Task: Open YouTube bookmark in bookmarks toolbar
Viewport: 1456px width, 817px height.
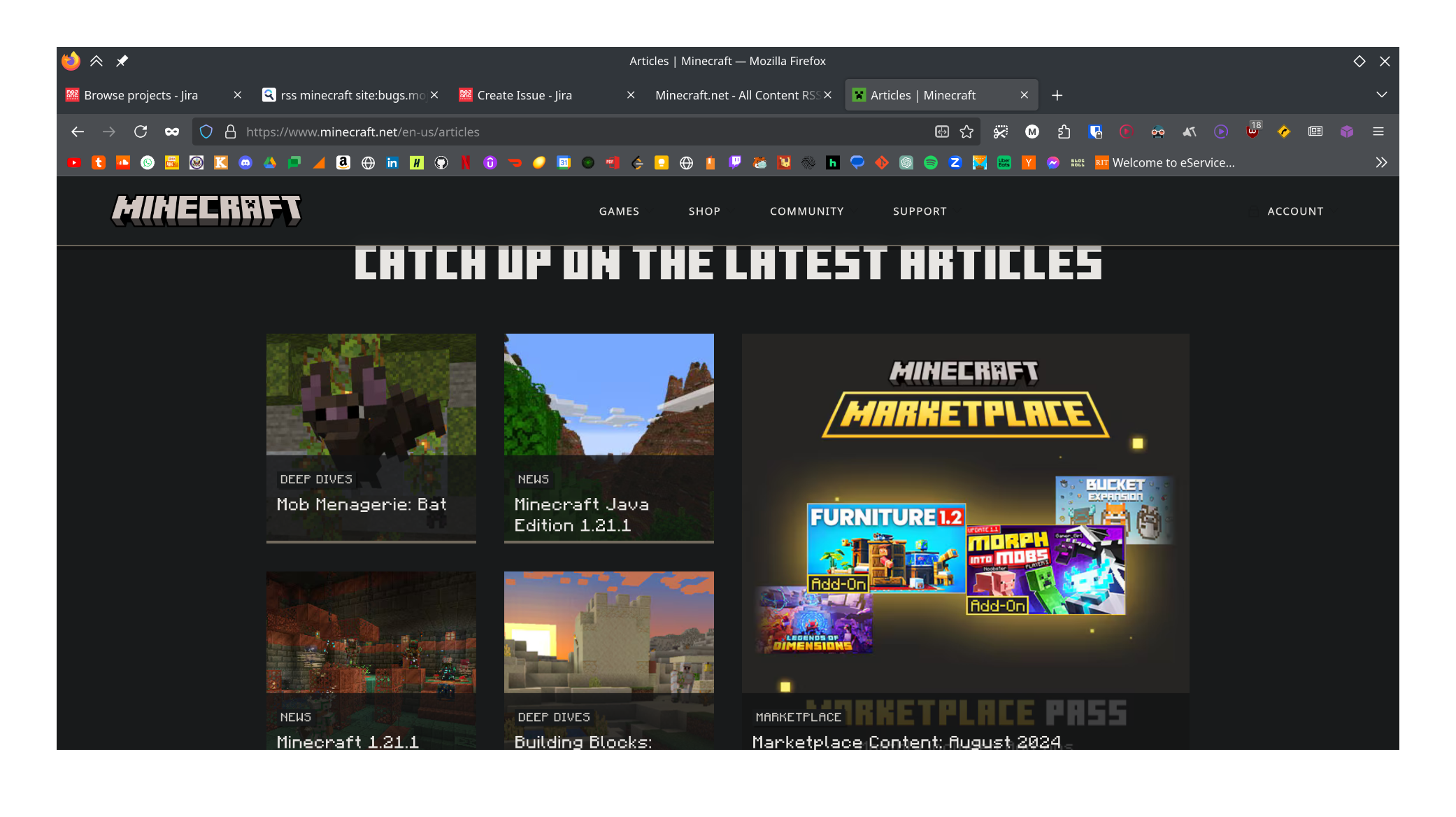Action: tap(74, 163)
